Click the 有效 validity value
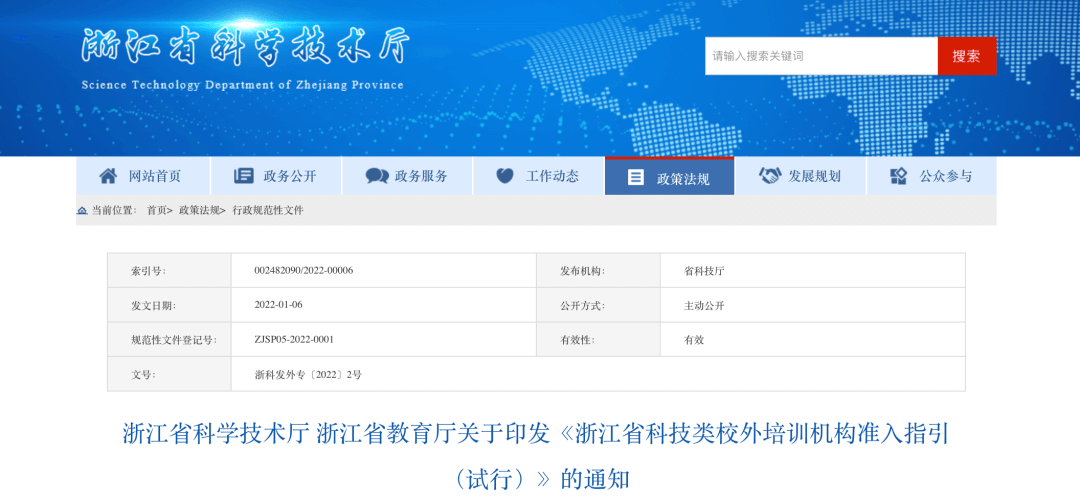 694,340
